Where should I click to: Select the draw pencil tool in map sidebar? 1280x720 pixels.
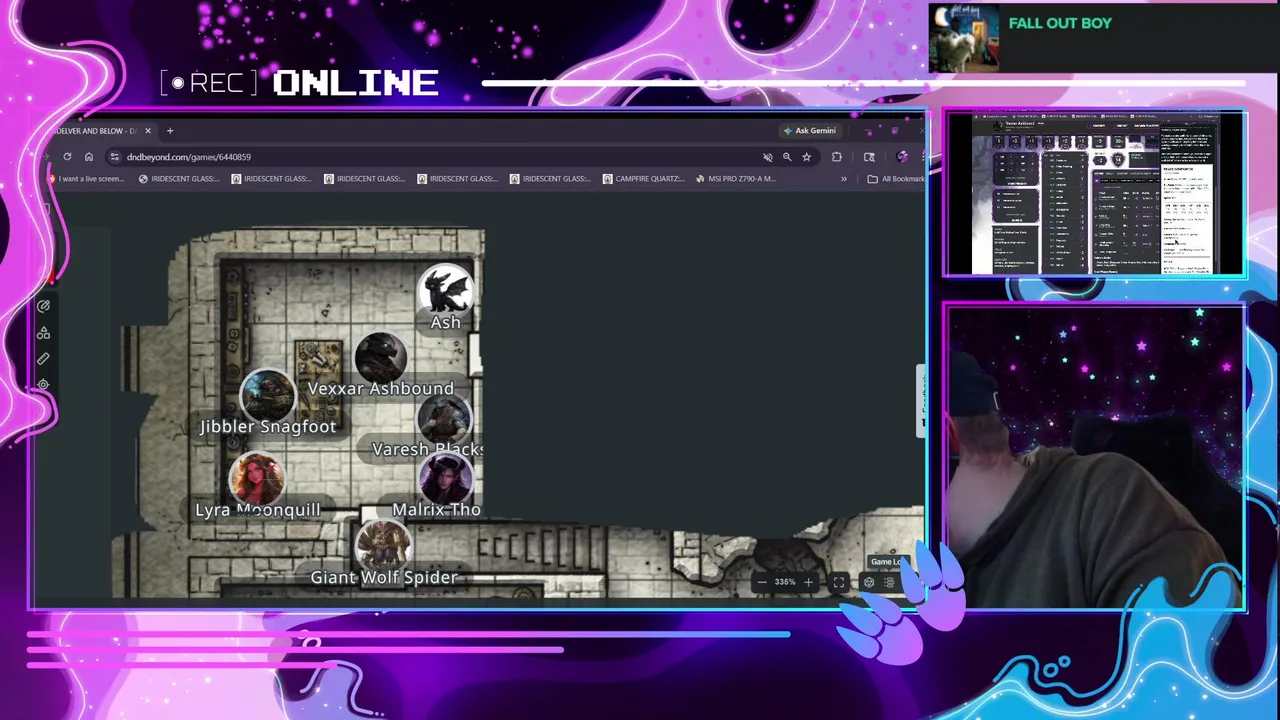point(43,307)
